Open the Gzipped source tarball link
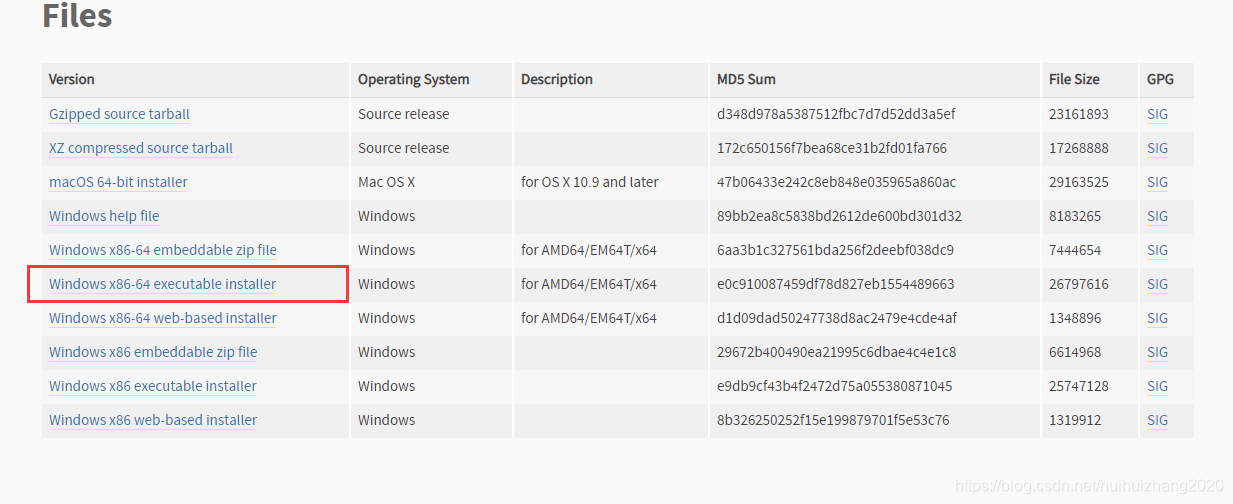 (x=119, y=114)
